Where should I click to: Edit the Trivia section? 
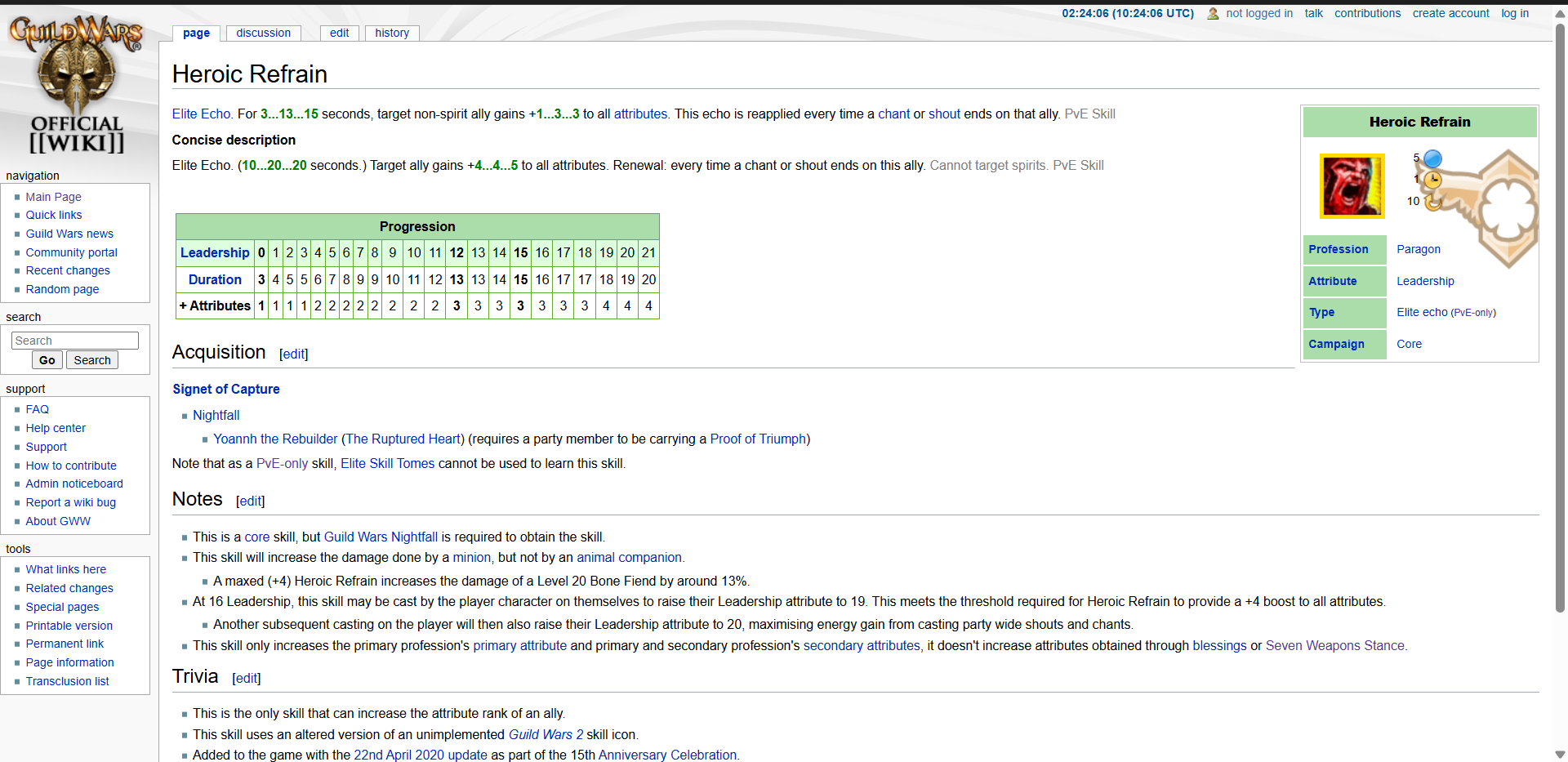tap(247, 678)
